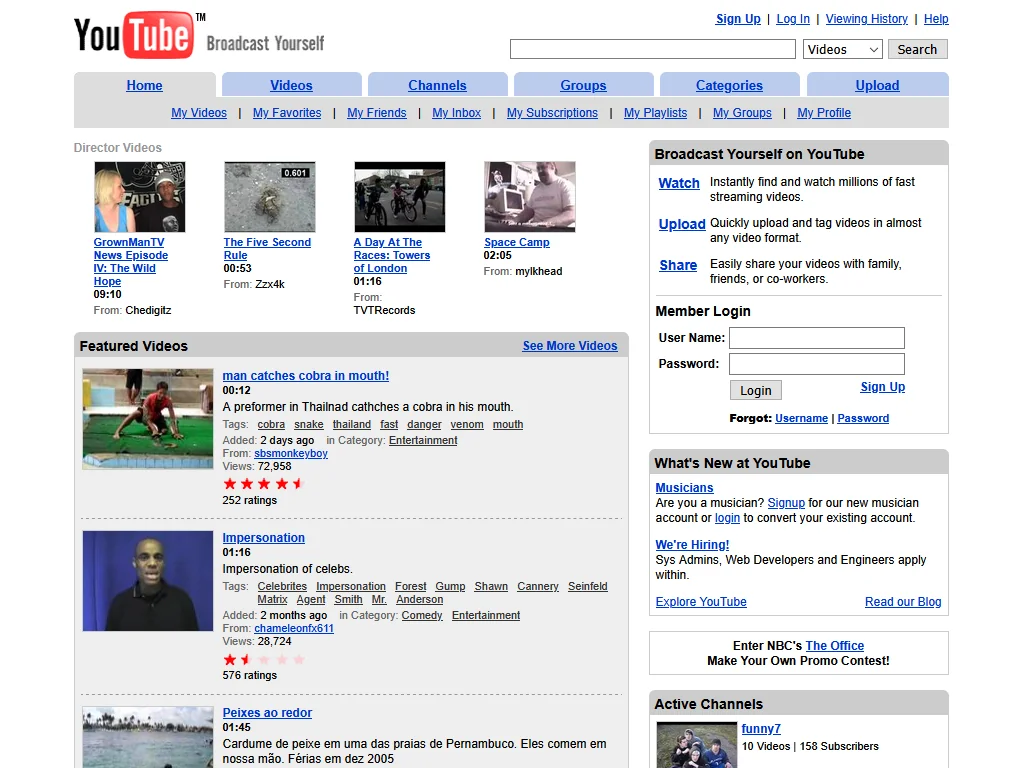Image resolution: width=1024 pixels, height=768 pixels.
Task: Open The Five Second Rule thumbnail
Action: (269, 197)
